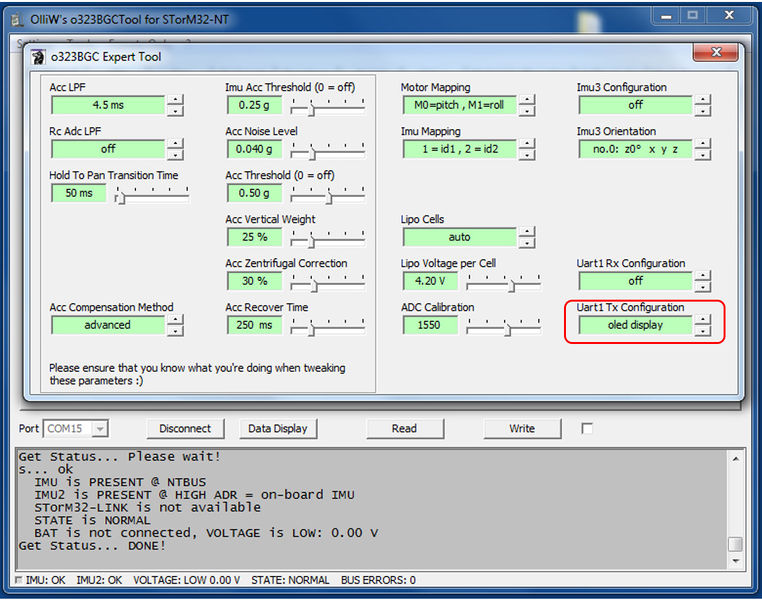This screenshot has width=762, height=600.
Task: Click the Acc Vertical Weight slider
Action: click(328, 238)
